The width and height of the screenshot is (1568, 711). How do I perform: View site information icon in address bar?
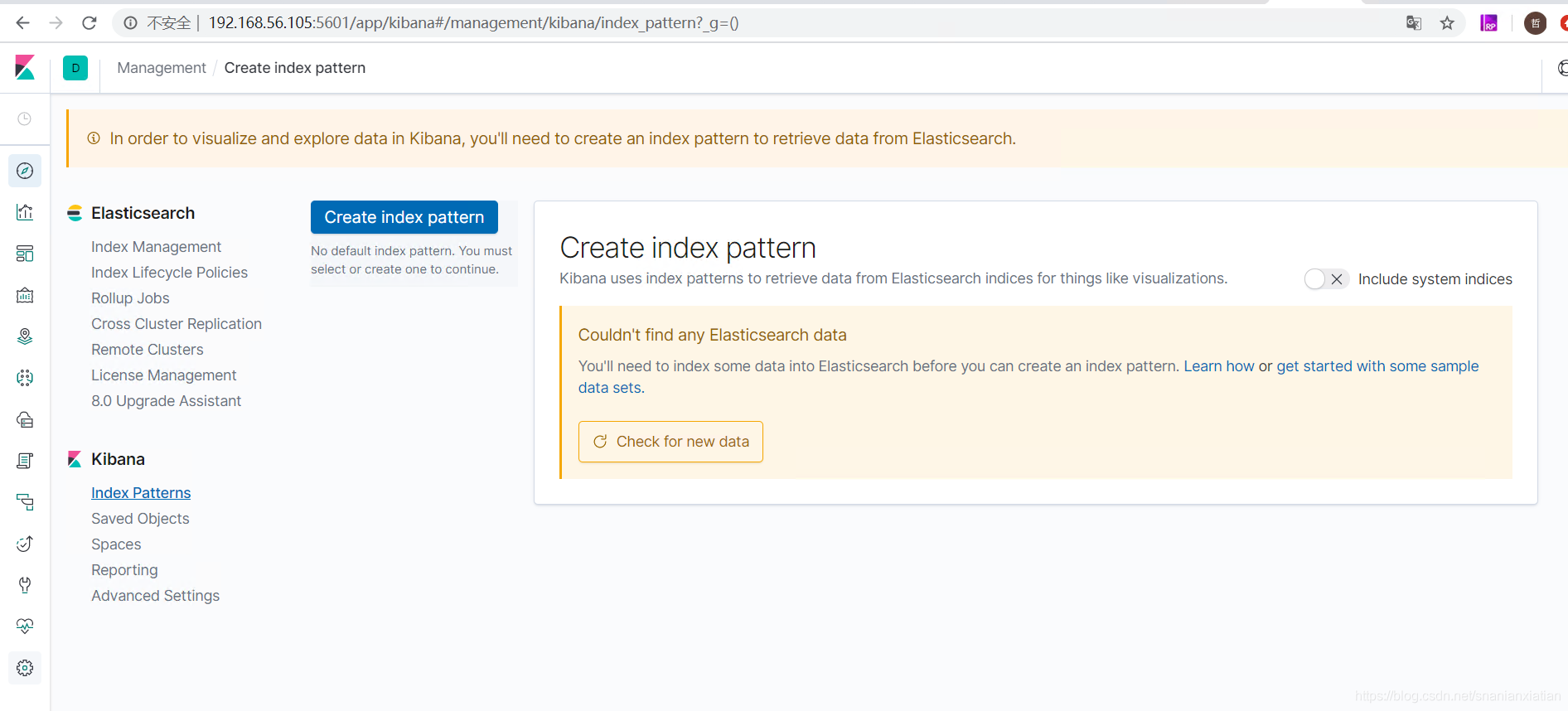click(x=130, y=23)
